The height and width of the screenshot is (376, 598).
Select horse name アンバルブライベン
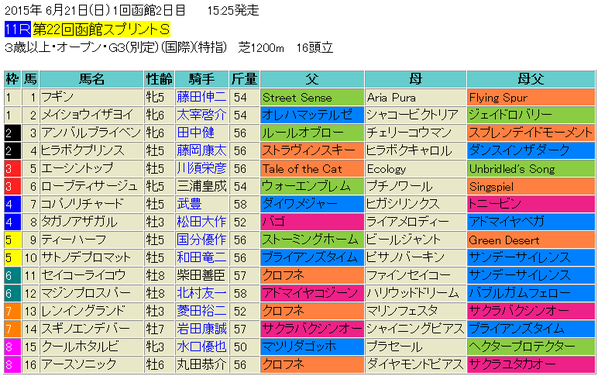point(91,133)
